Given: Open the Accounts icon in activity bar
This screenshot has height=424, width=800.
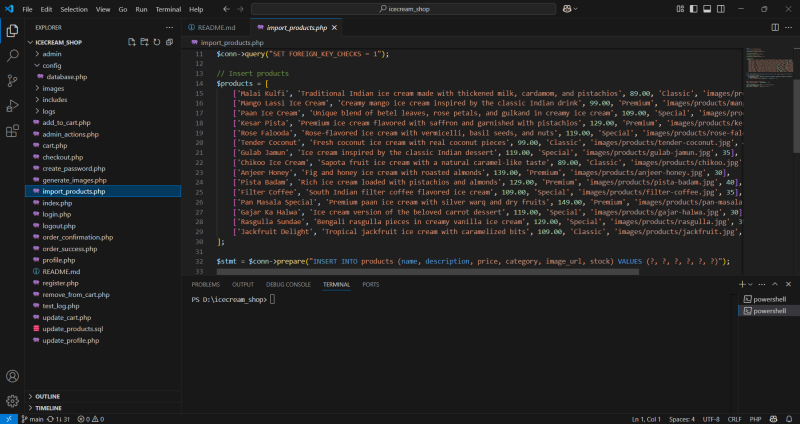Looking at the screenshot, I should point(12,376).
